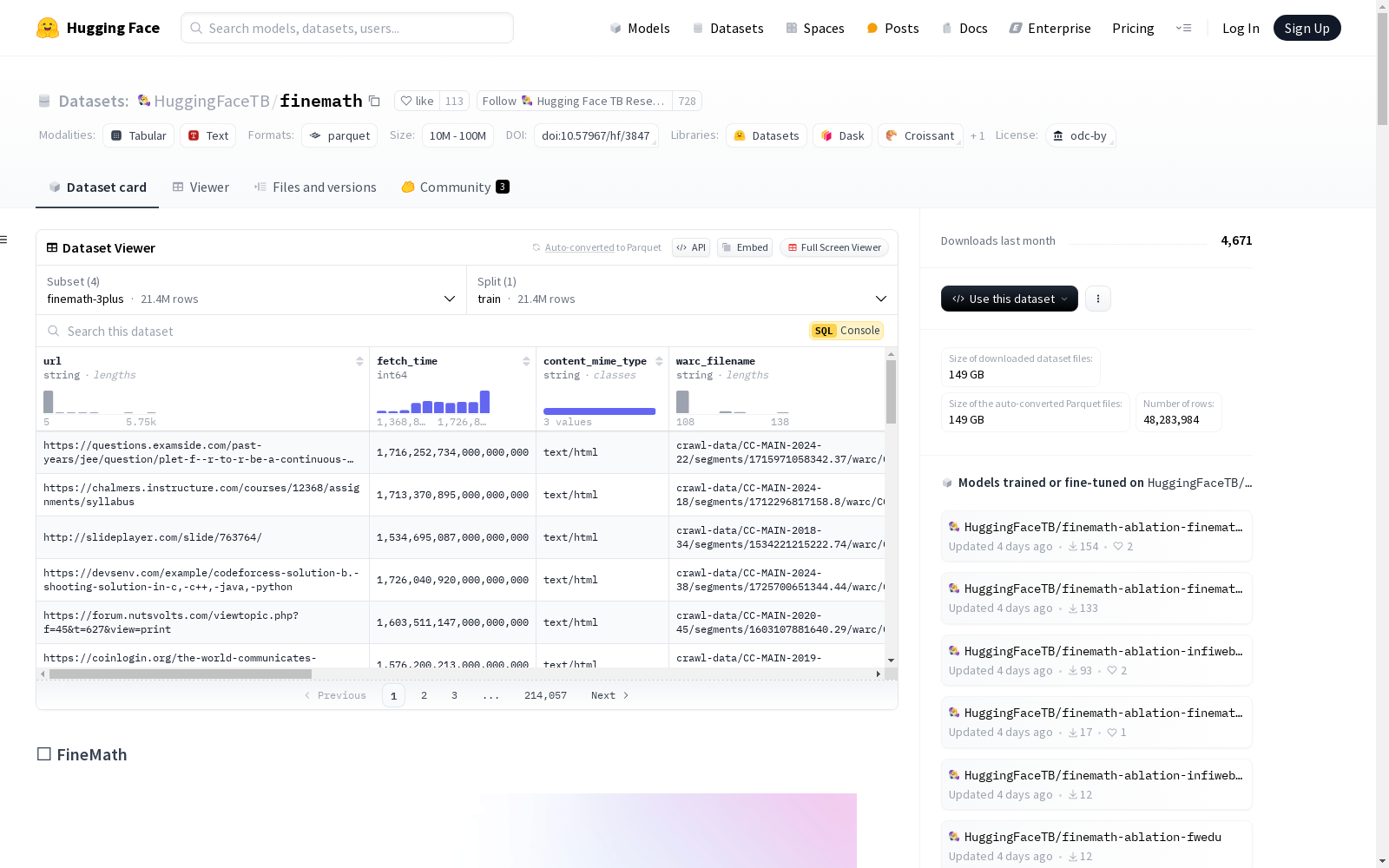Jump to page 2 of the table
The width and height of the screenshot is (1389, 868).
click(424, 695)
